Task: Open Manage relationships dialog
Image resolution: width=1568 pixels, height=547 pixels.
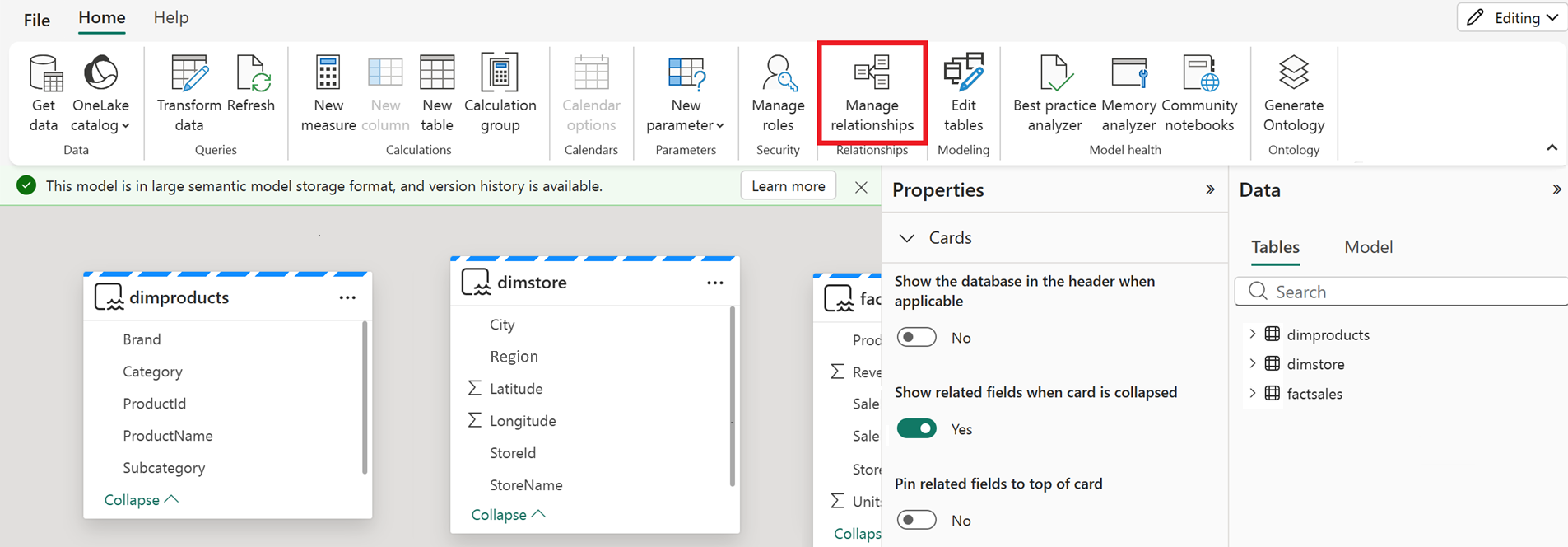Action: [x=872, y=93]
